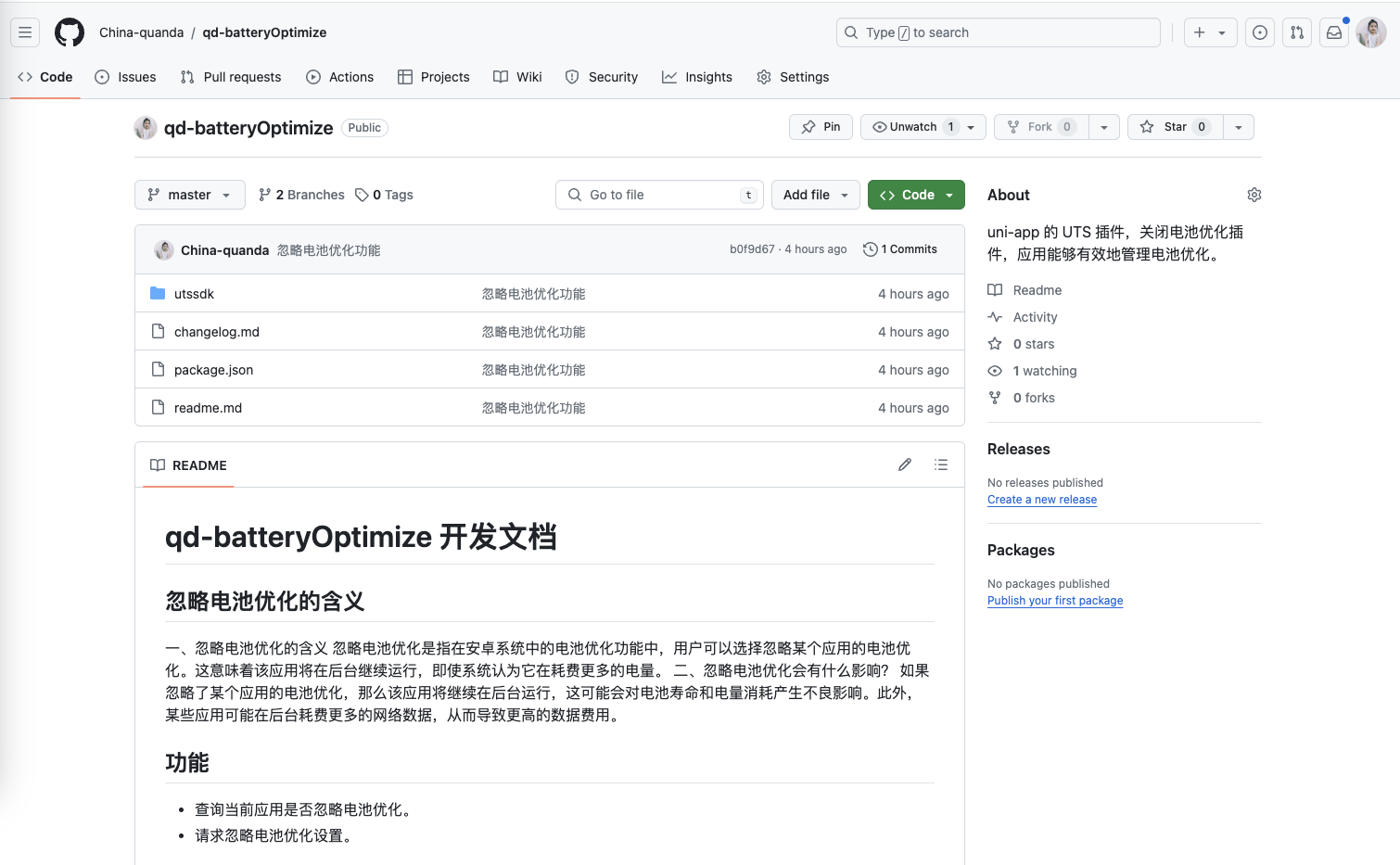This screenshot has width=1400, height=865.
Task: View the 2 Branches link
Action: pyautogui.click(x=301, y=195)
